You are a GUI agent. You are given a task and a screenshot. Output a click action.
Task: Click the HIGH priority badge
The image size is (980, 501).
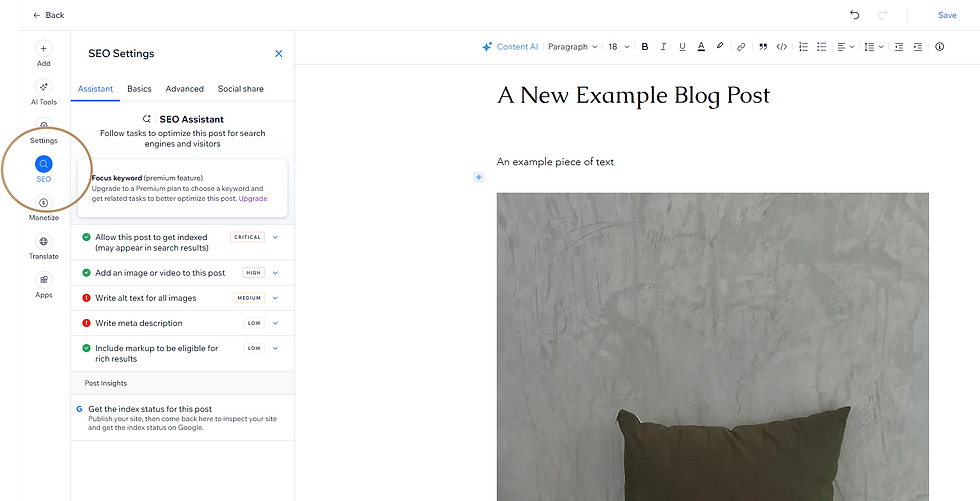tap(254, 273)
